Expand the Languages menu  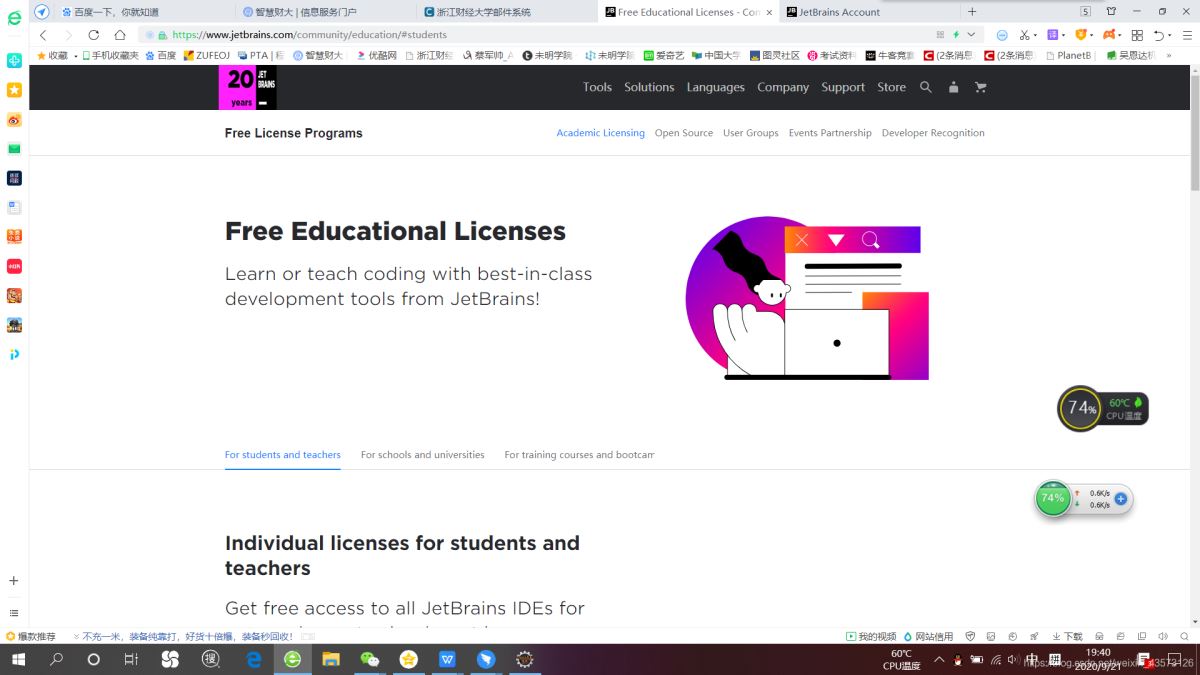pos(715,87)
